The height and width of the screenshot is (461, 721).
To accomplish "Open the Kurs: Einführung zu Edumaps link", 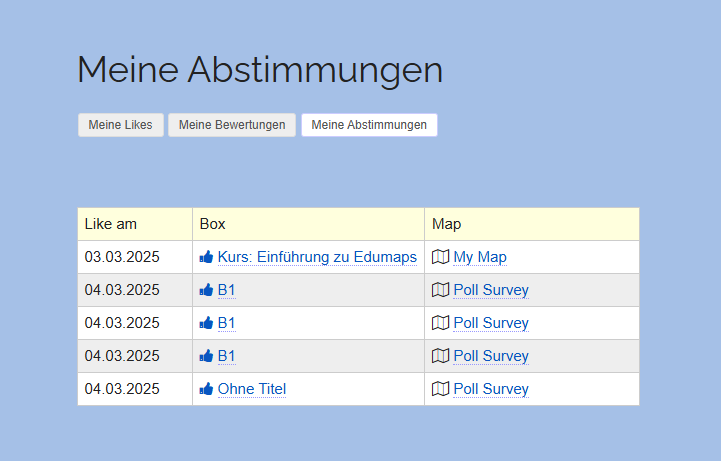I will pyautogui.click(x=317, y=257).
